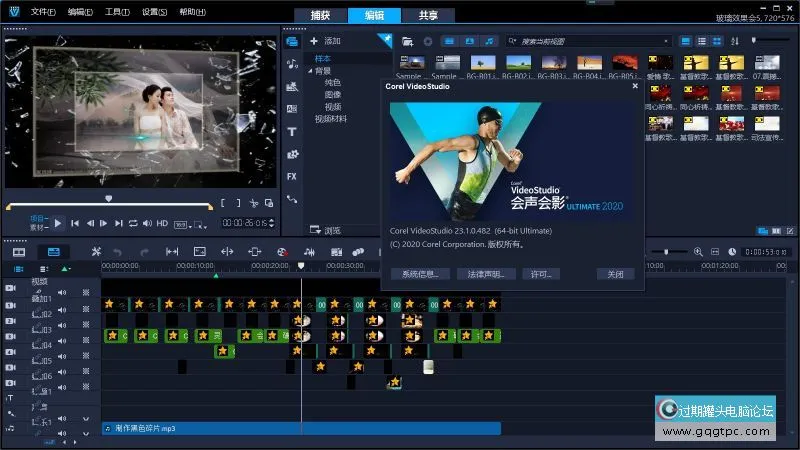Open the Title (T) library panel
Image resolution: width=800 pixels, height=450 pixels.
pos(292,131)
